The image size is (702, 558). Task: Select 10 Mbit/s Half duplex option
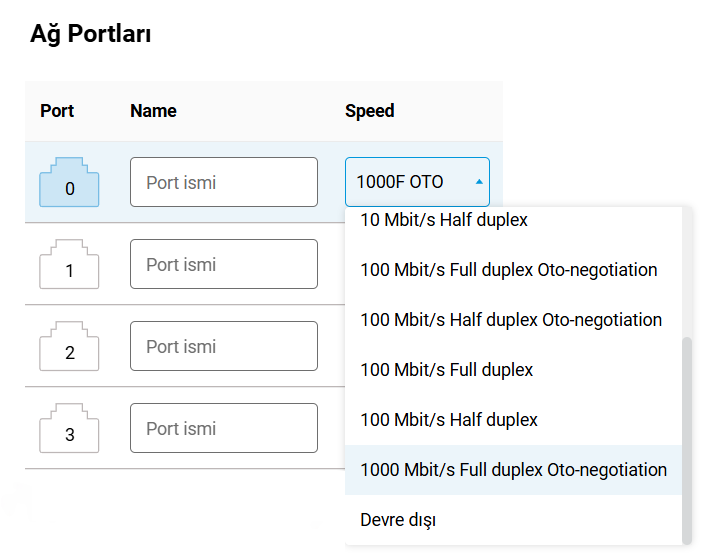point(444,219)
